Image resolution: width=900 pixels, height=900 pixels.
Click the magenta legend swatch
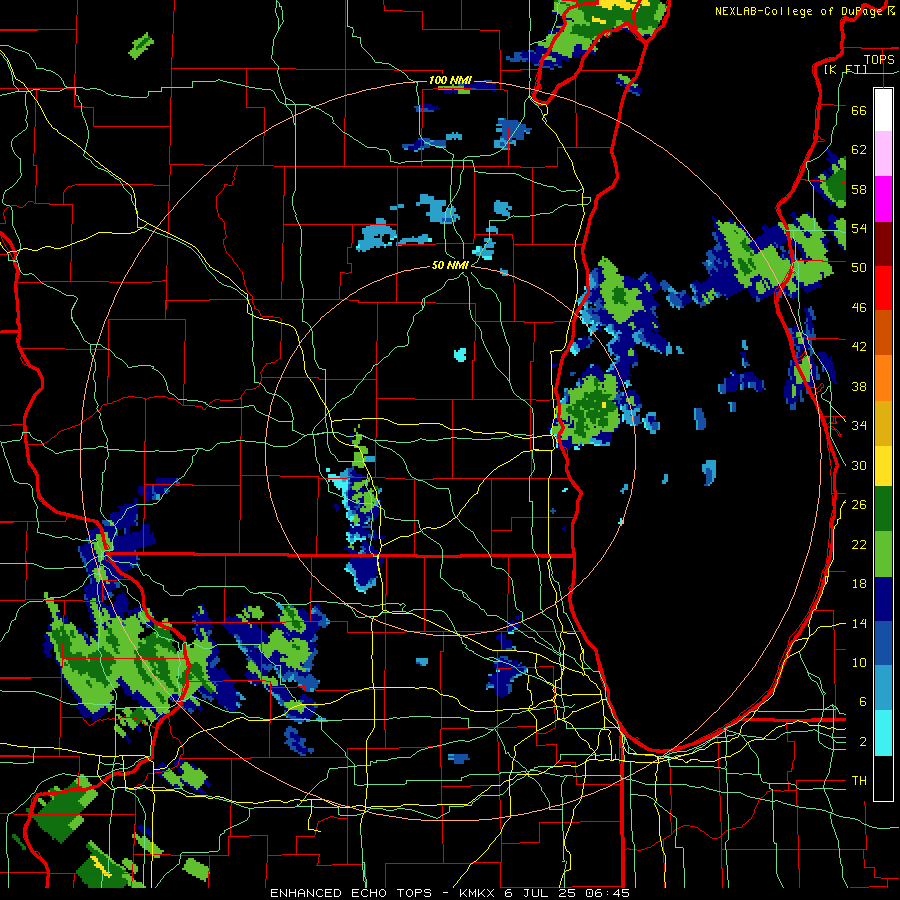click(883, 199)
